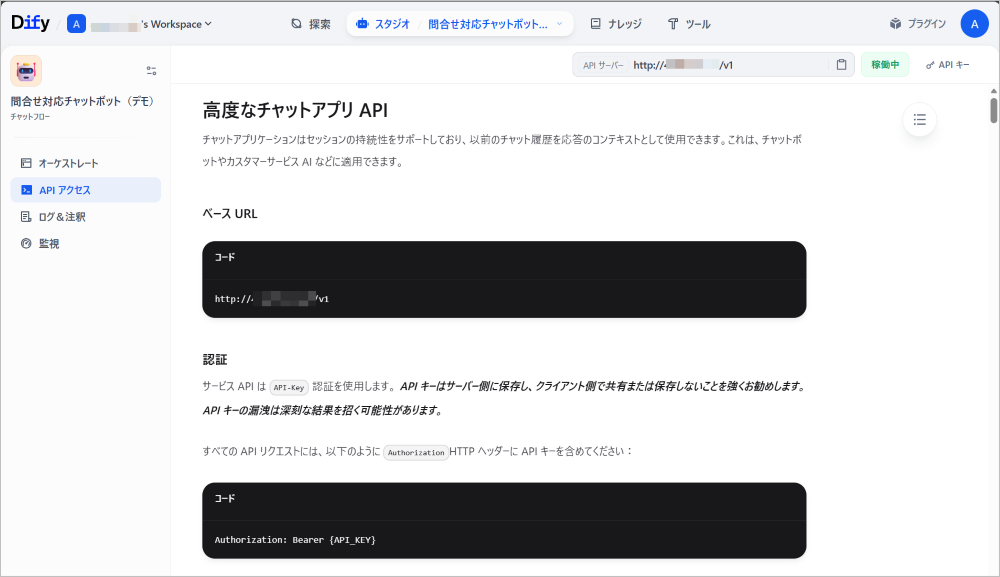Click the Dify logo
The width and height of the screenshot is (1000, 577).
[30, 24]
